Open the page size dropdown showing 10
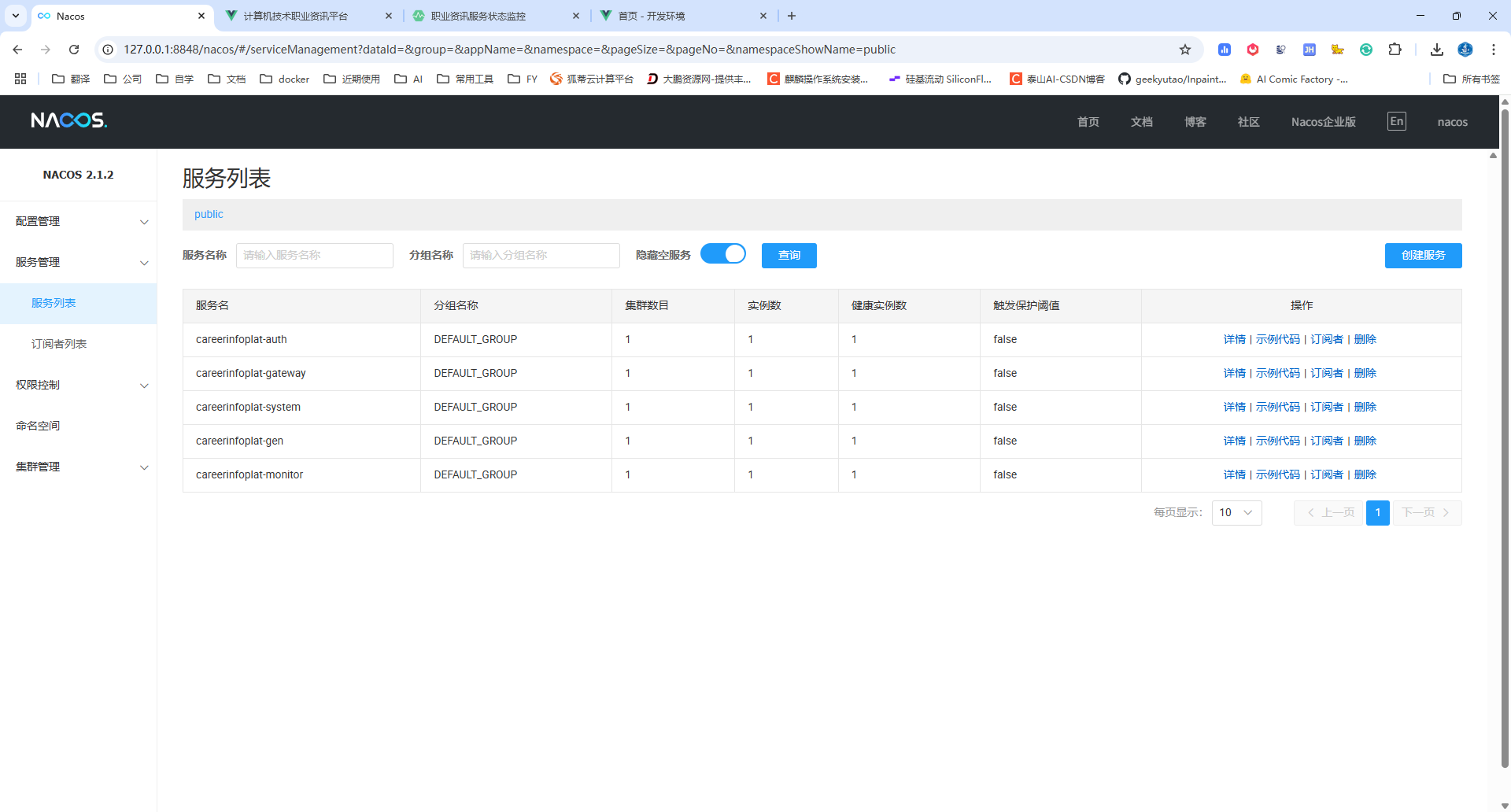The image size is (1511, 812). point(1236,513)
